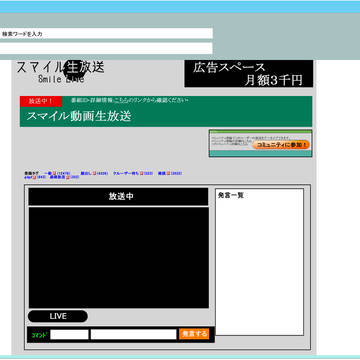Click the black video player area
The width and height of the screenshot is (360, 360).
click(x=119, y=257)
